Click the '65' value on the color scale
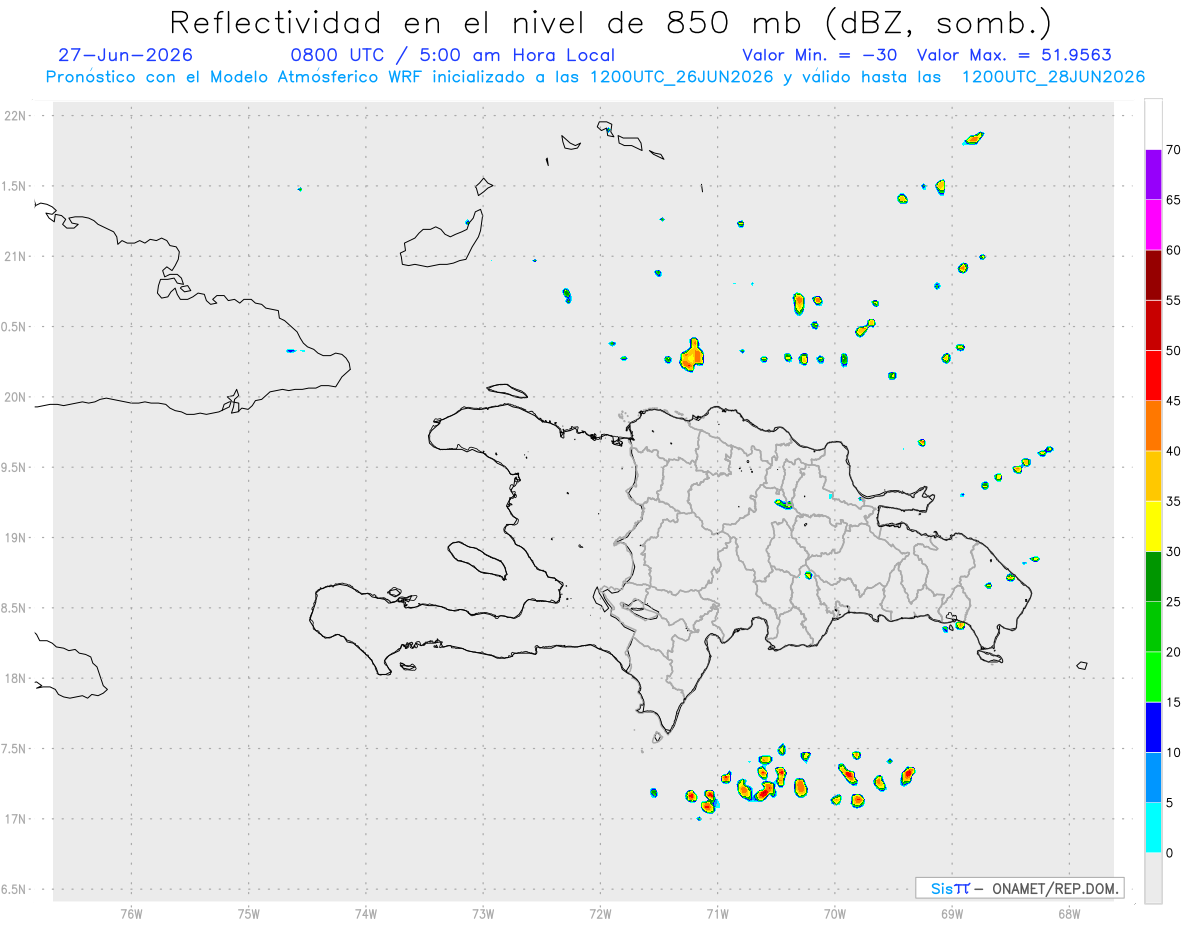Image resolution: width=1200 pixels, height=927 pixels. click(1173, 200)
